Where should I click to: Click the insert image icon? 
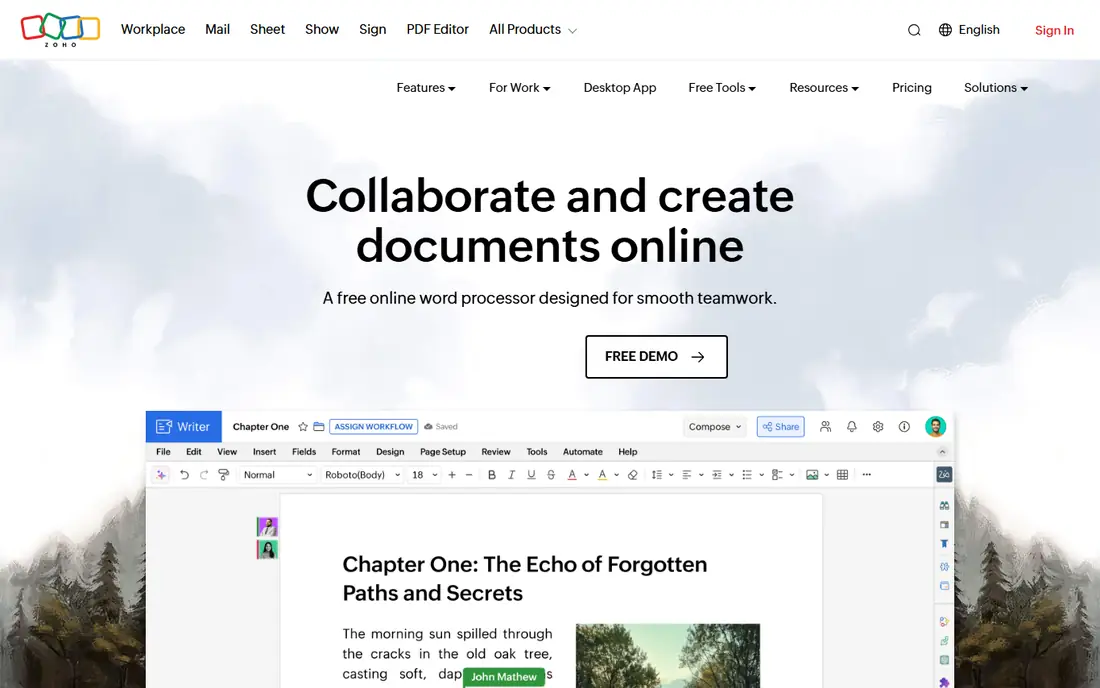[812, 475]
